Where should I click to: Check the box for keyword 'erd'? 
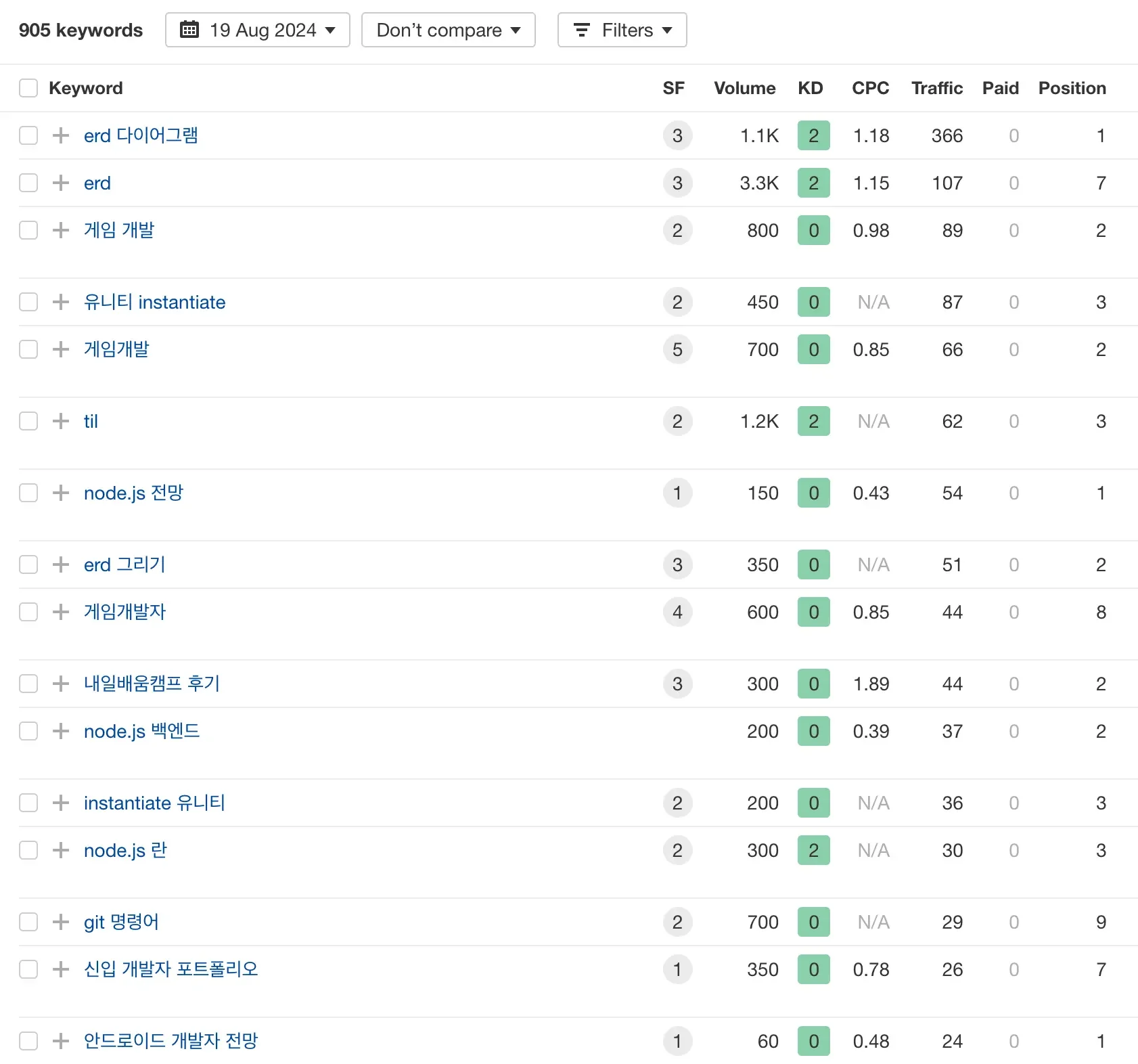pos(28,183)
